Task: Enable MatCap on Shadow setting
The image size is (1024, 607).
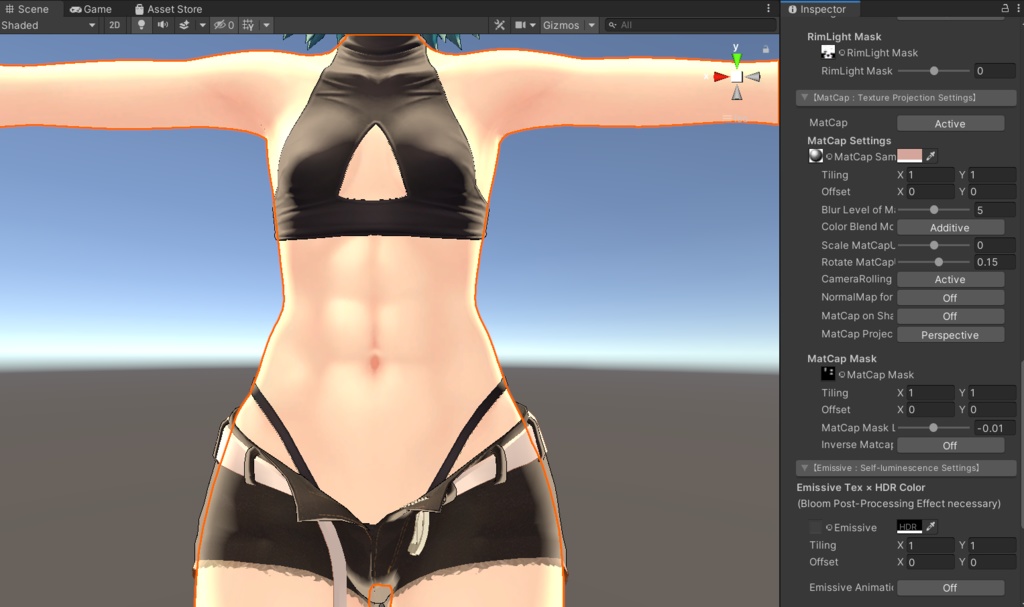Action: [x=949, y=315]
